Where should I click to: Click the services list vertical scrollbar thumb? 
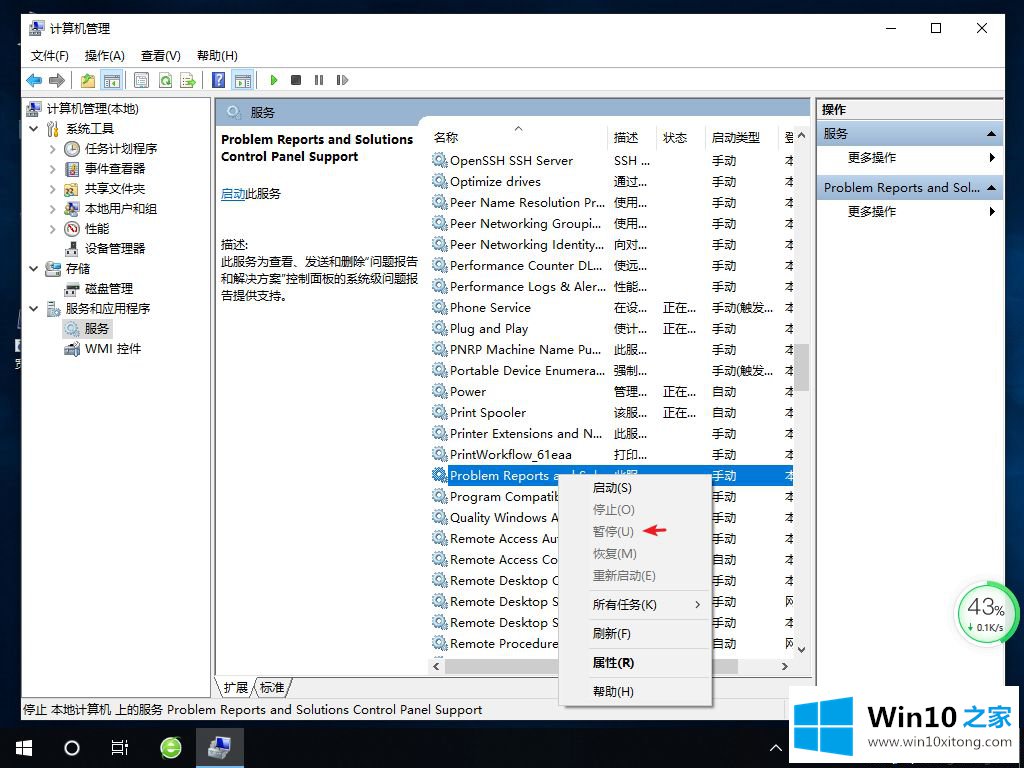[802, 366]
